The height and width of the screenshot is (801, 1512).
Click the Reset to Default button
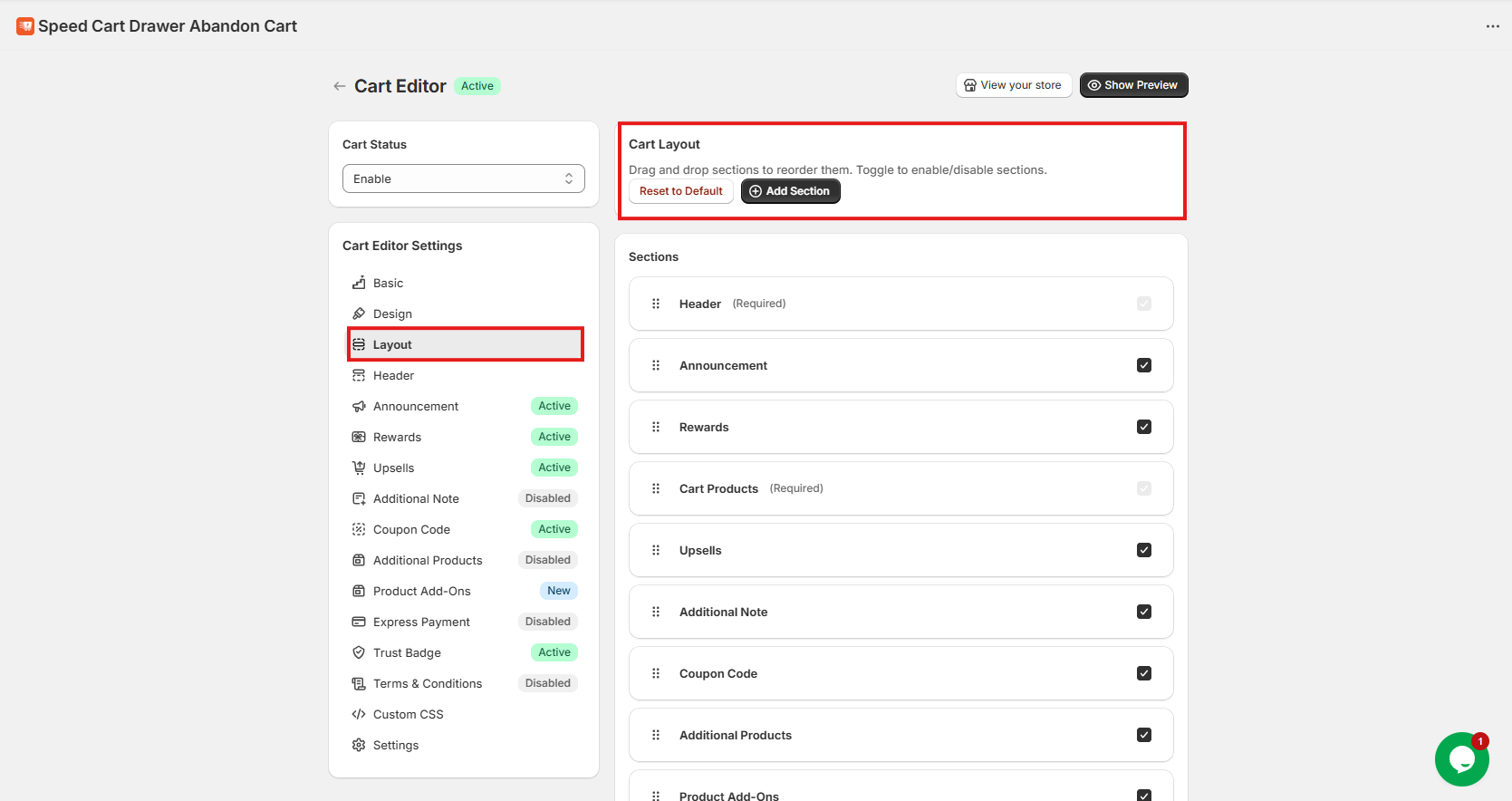tap(680, 191)
